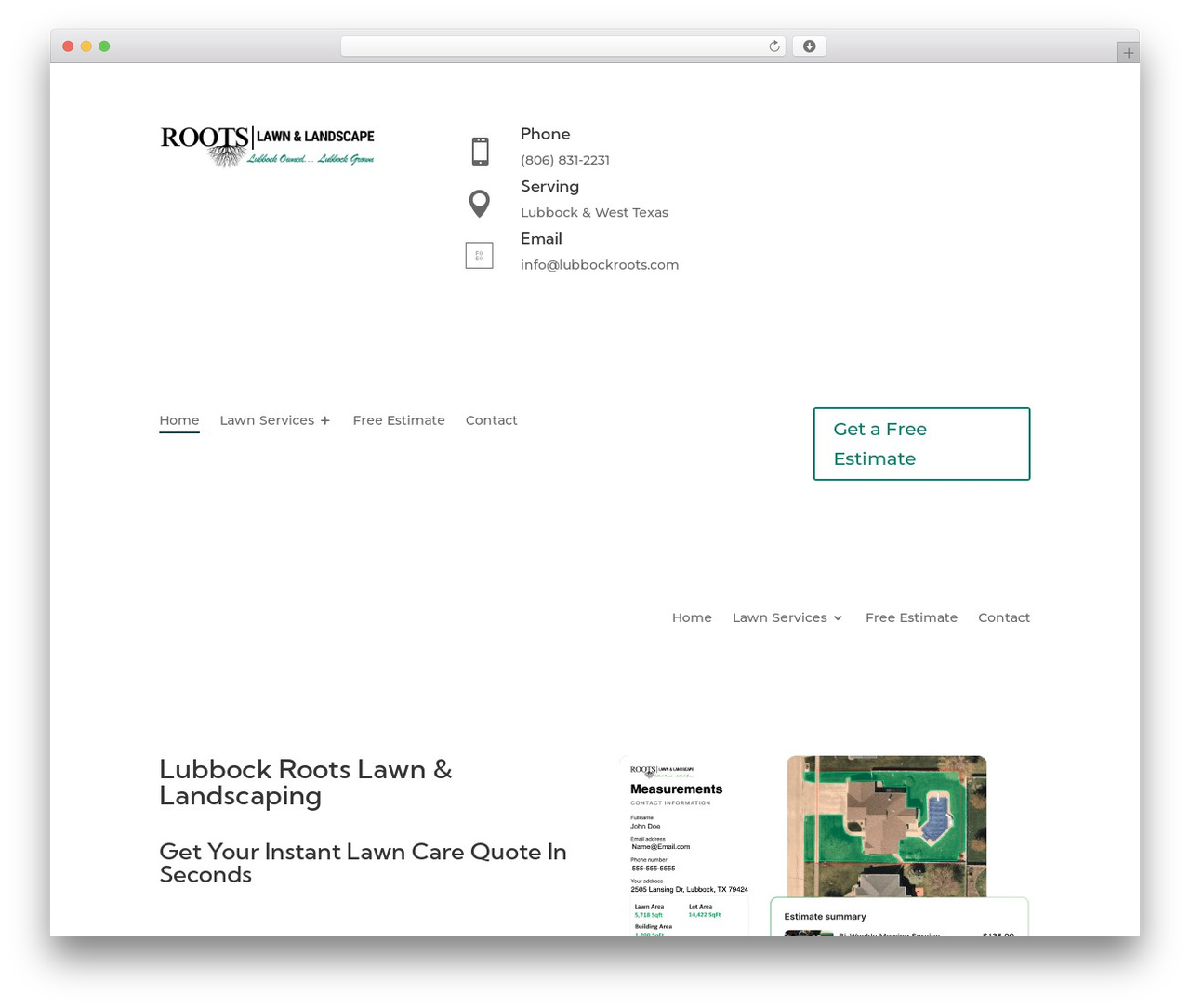Click the mobile phone icon

(x=480, y=151)
